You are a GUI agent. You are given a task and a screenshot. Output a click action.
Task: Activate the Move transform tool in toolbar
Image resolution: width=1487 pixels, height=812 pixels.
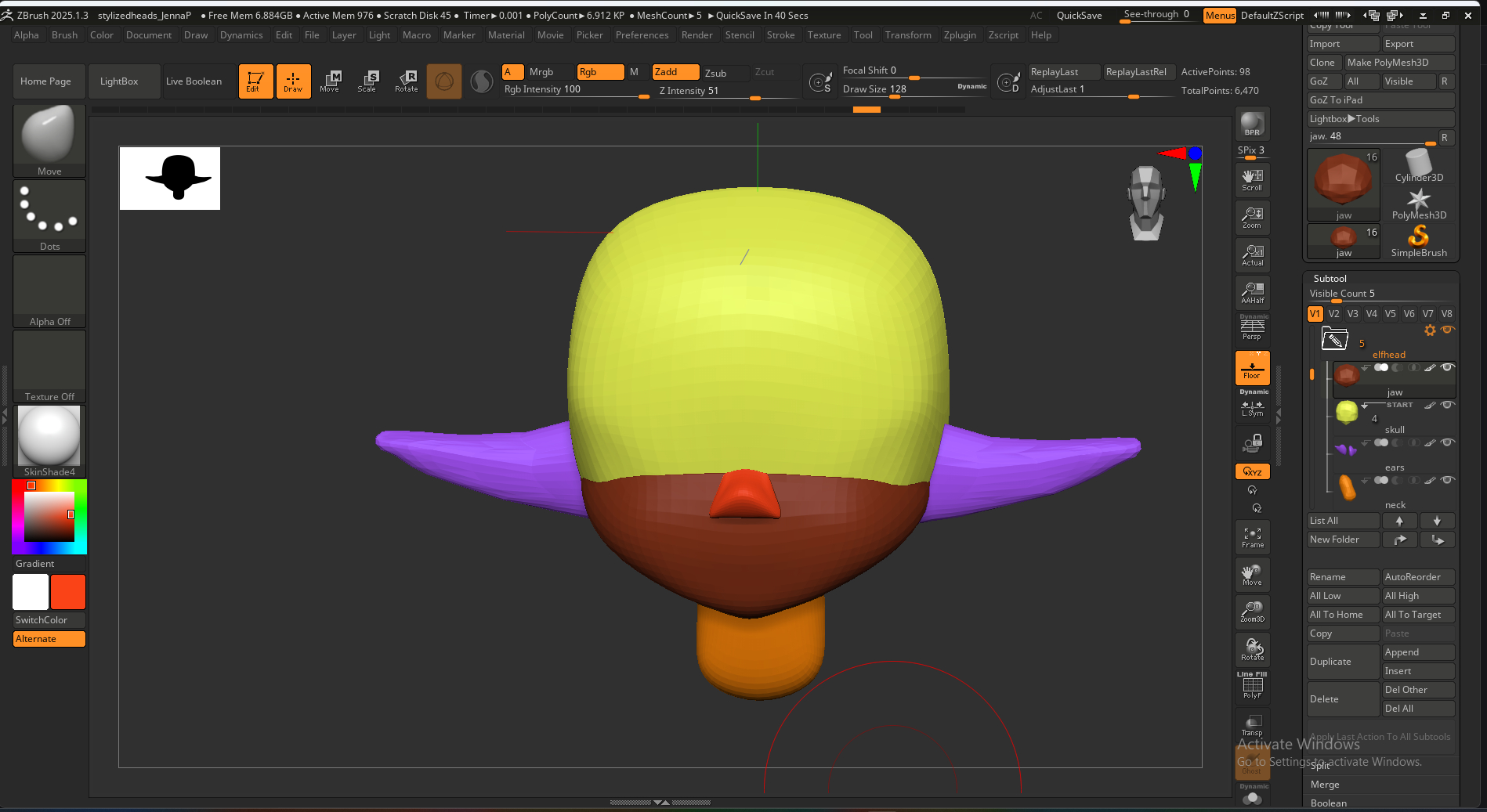click(x=330, y=81)
